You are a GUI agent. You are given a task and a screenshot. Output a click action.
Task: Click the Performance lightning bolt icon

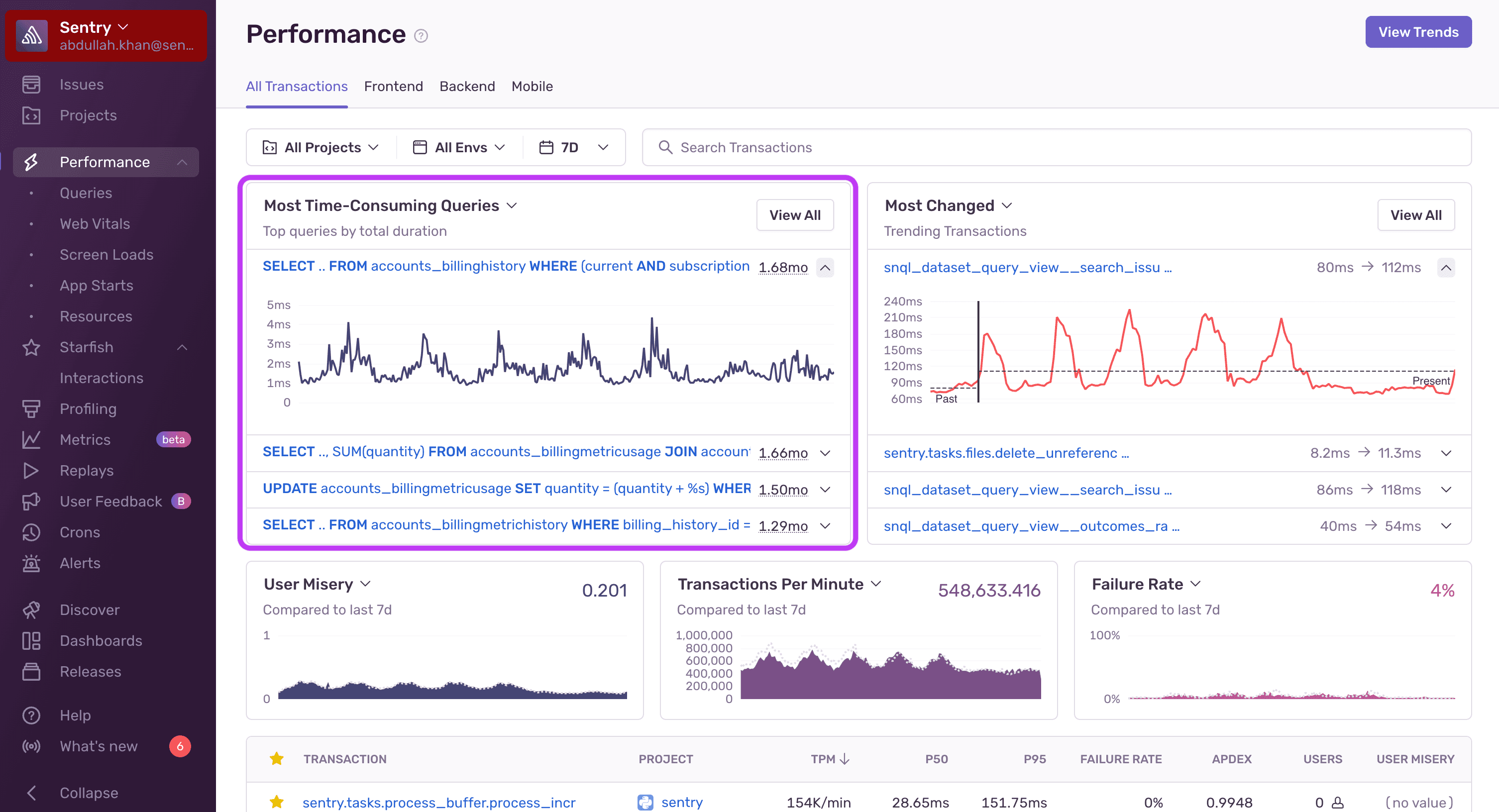click(32, 162)
